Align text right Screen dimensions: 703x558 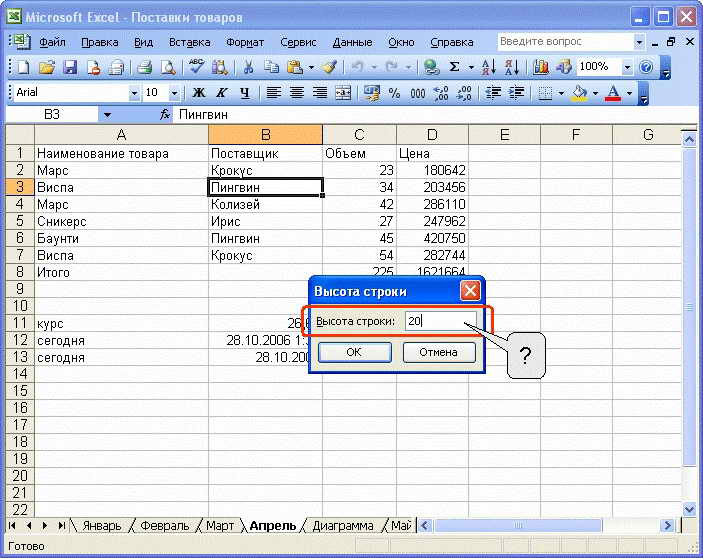pyautogui.click(x=320, y=93)
